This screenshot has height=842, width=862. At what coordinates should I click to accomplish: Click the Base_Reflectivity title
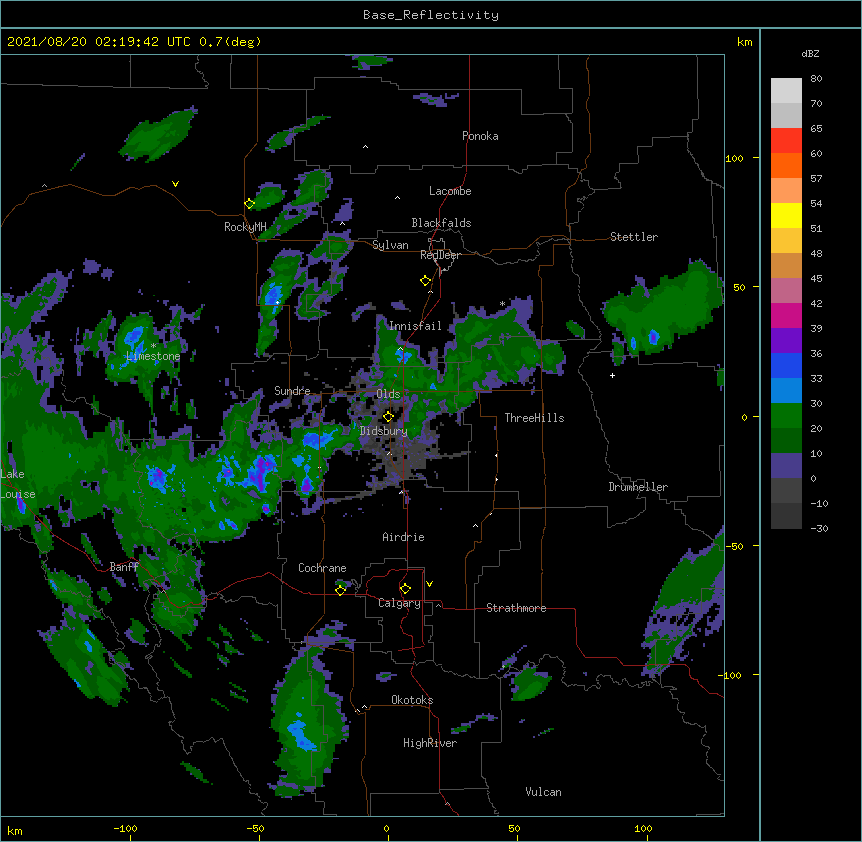pyautogui.click(x=431, y=15)
